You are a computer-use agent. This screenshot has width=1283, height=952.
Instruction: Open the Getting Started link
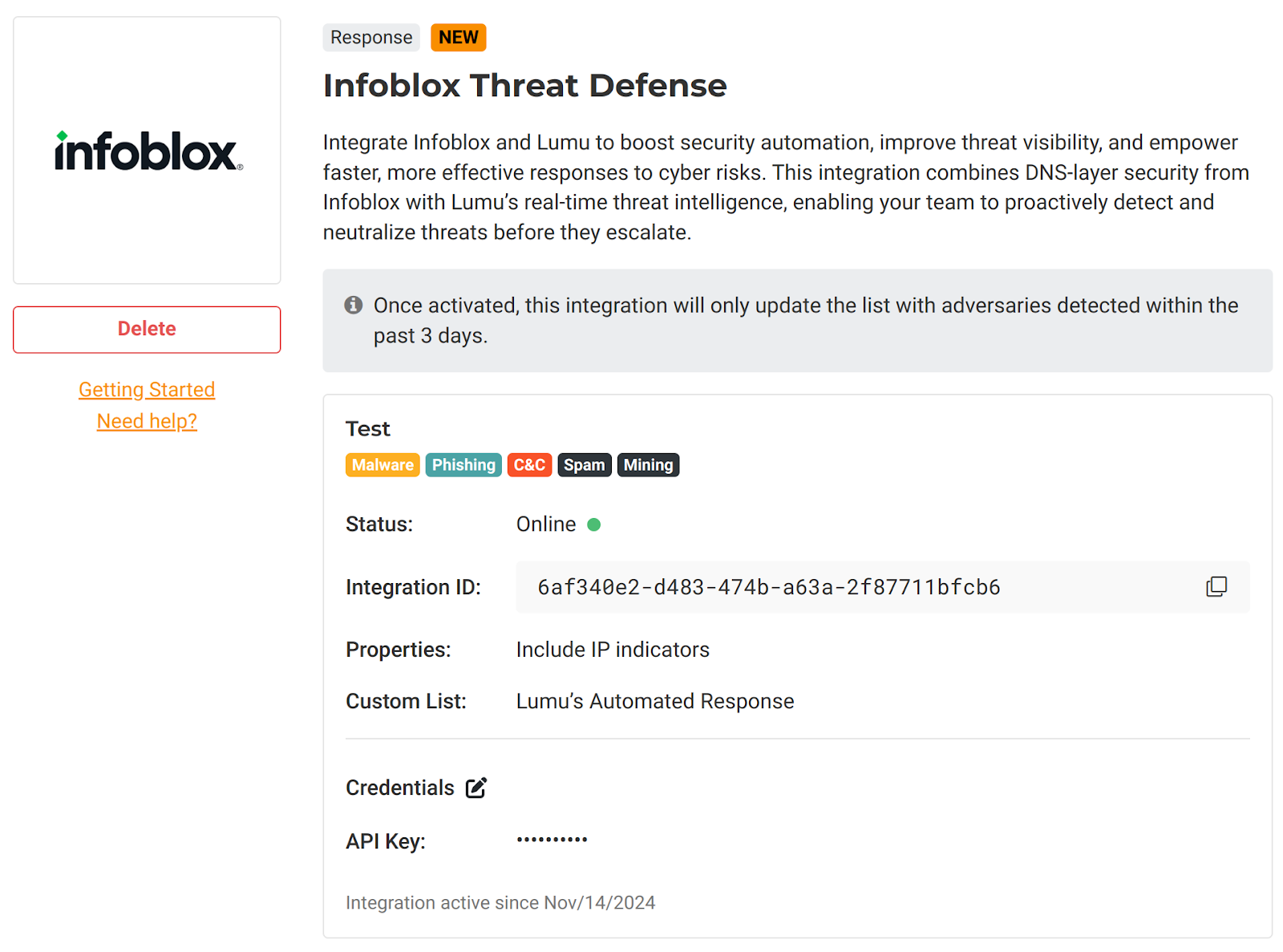[x=147, y=390]
